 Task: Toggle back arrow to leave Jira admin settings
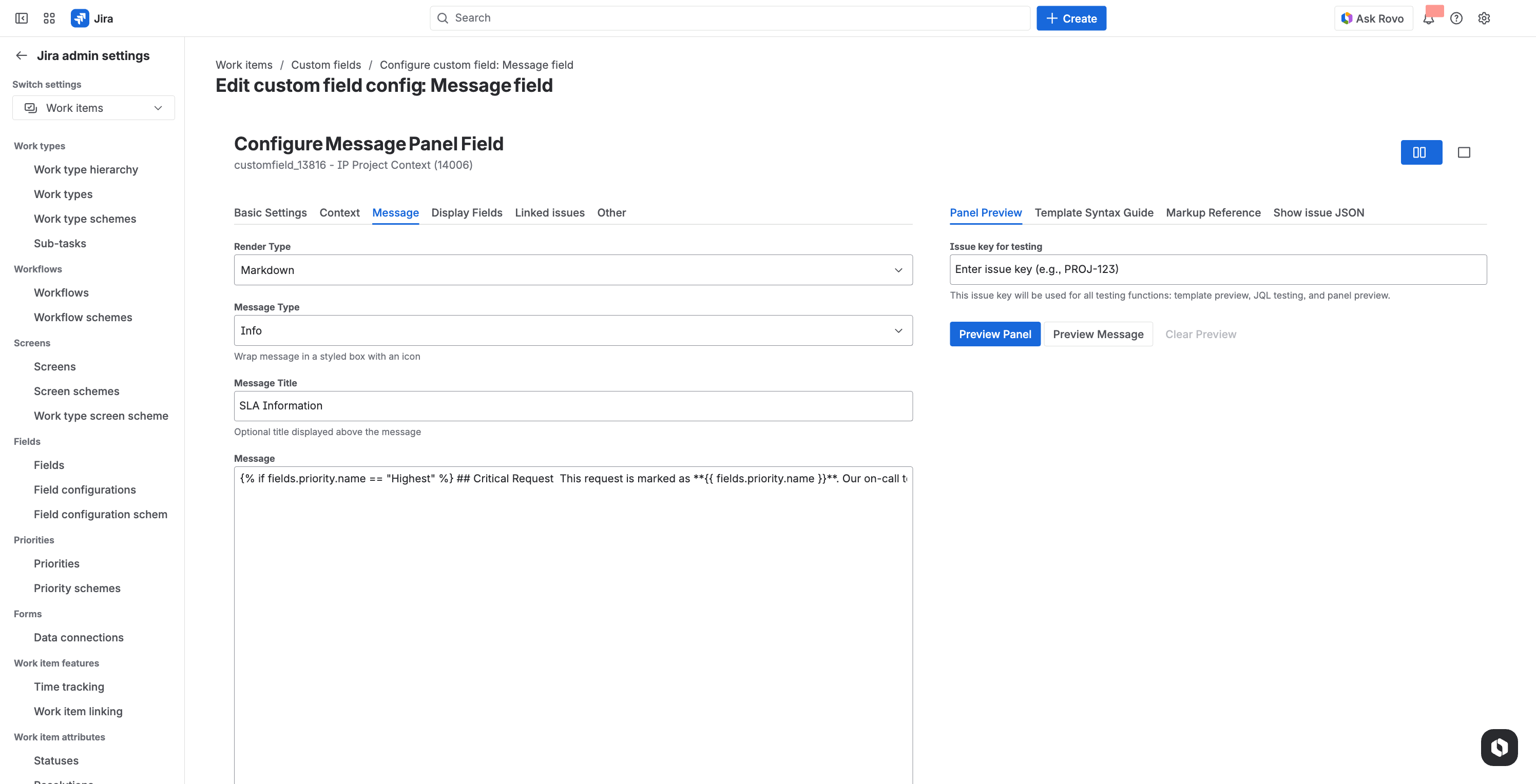21,55
